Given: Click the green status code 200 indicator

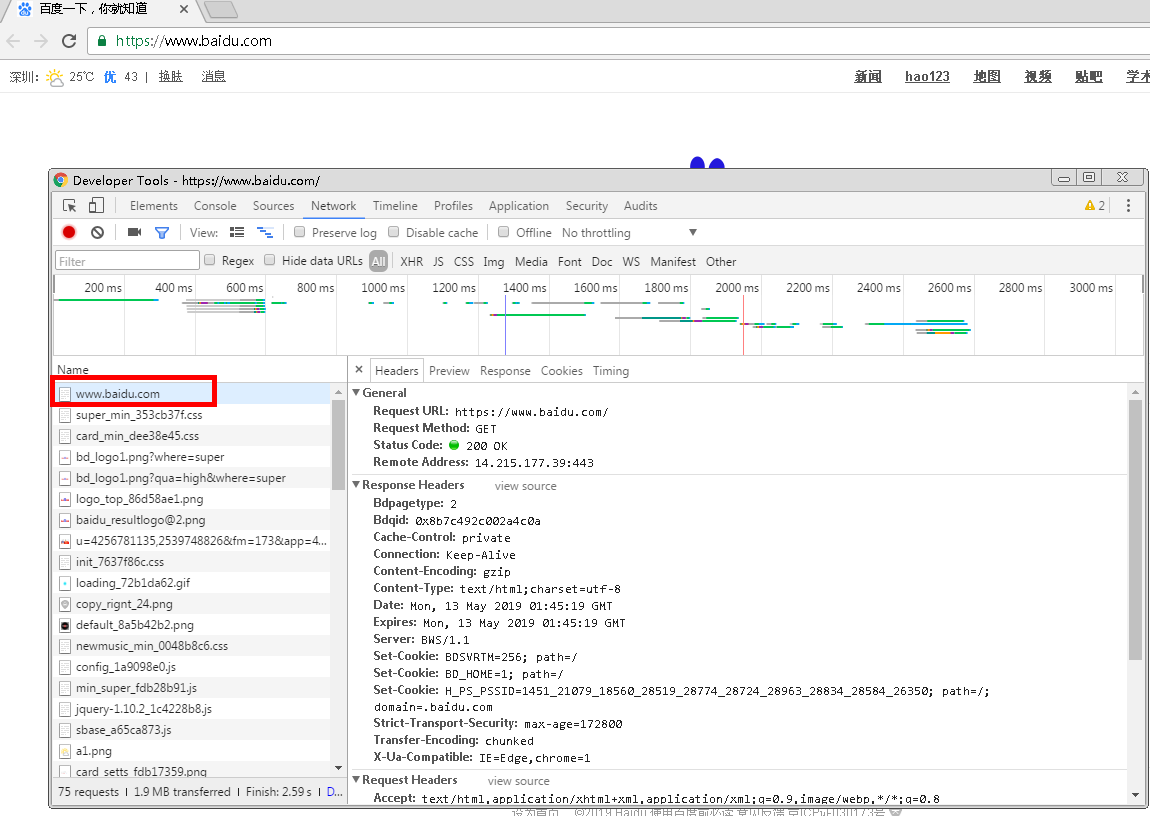Looking at the screenshot, I should (x=454, y=445).
